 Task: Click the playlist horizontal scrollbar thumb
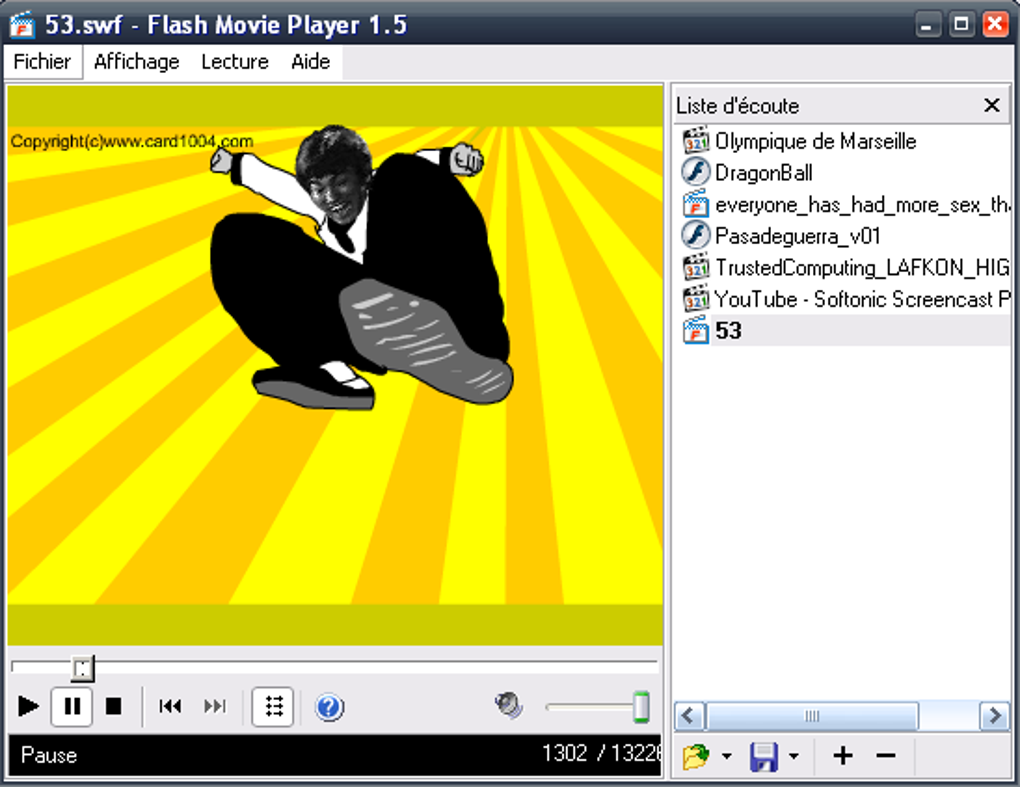812,716
